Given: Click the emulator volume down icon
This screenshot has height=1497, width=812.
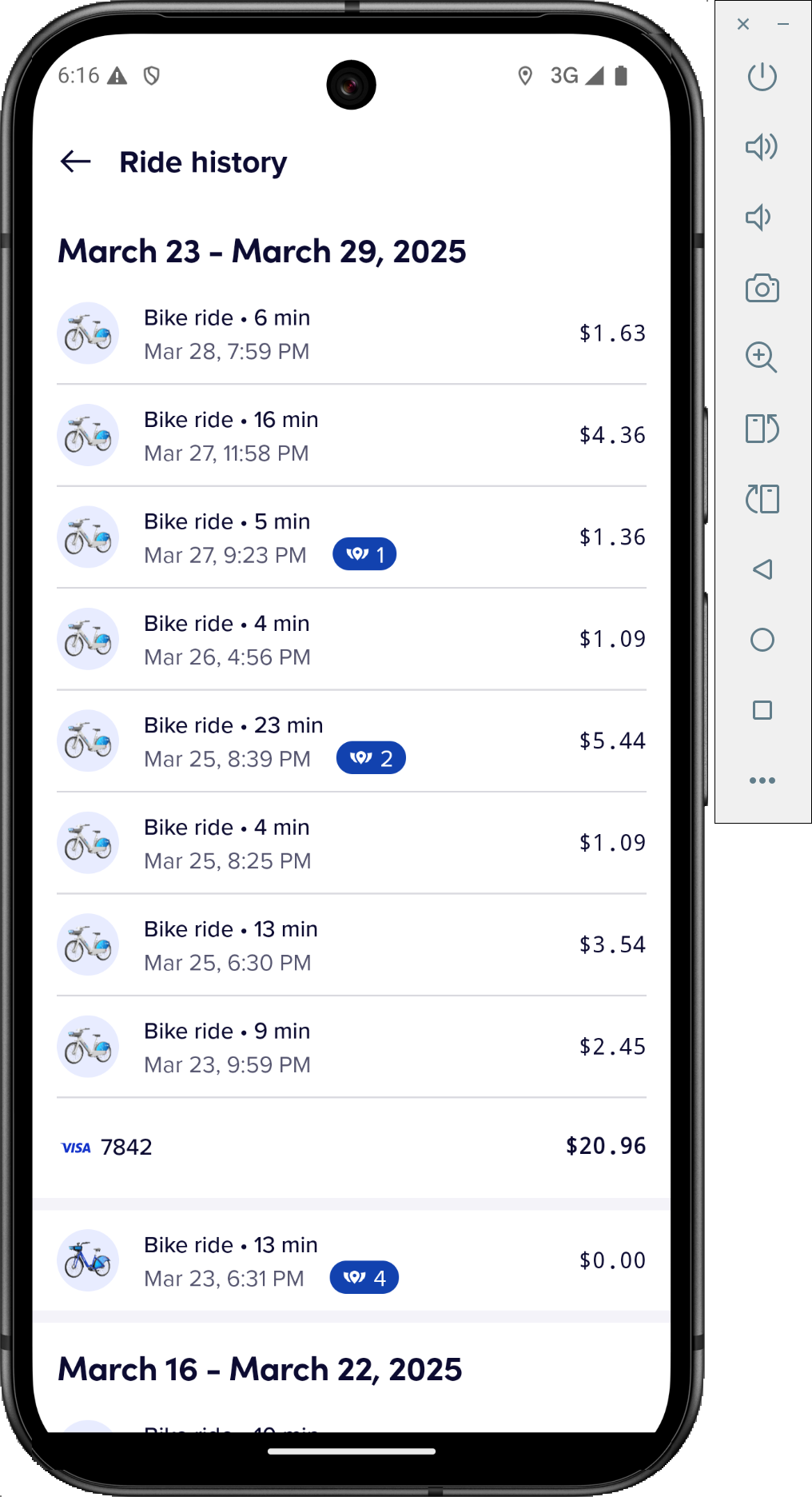Looking at the screenshot, I should pos(759,218).
